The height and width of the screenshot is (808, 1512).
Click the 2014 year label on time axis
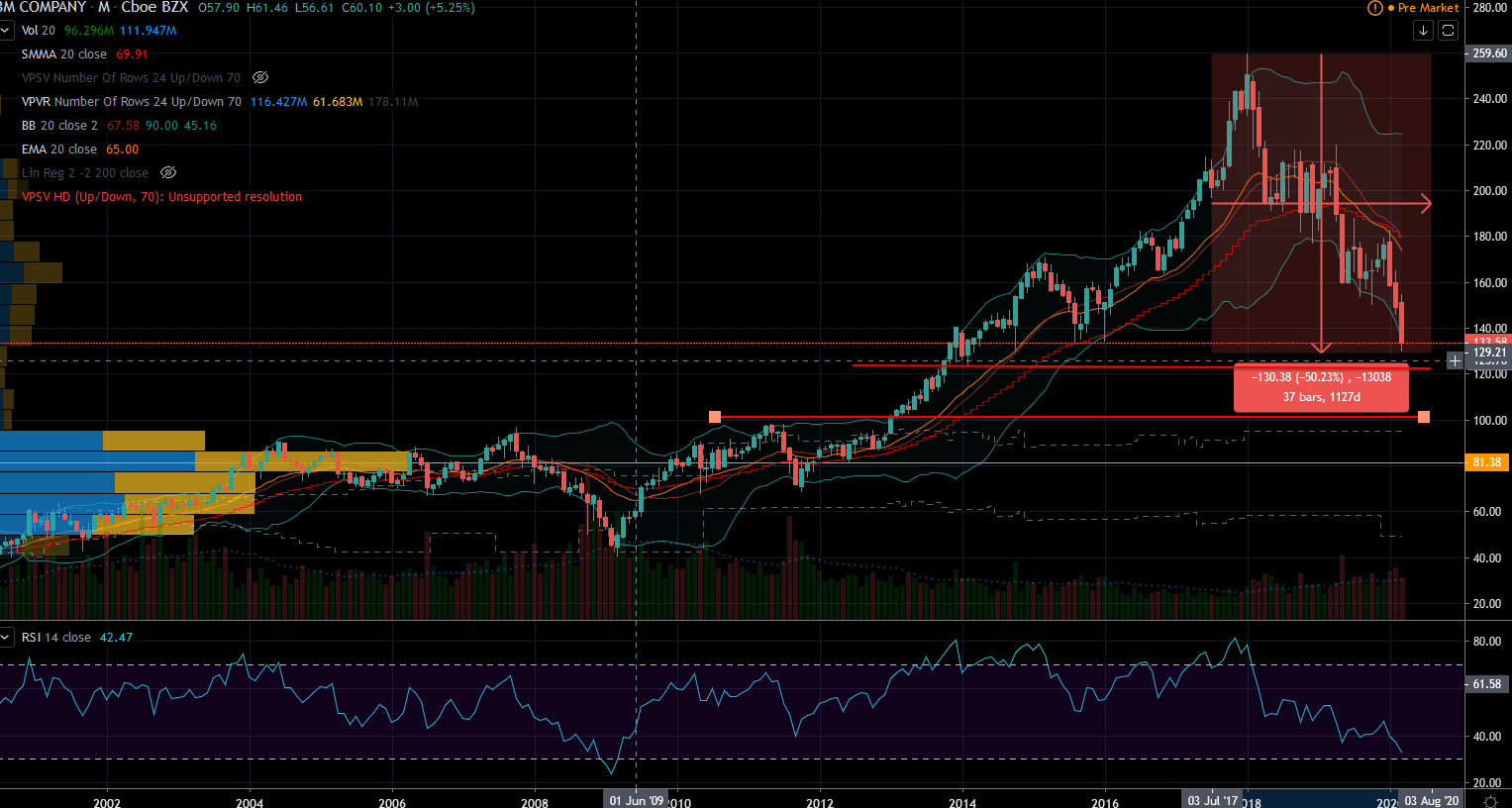point(962,802)
